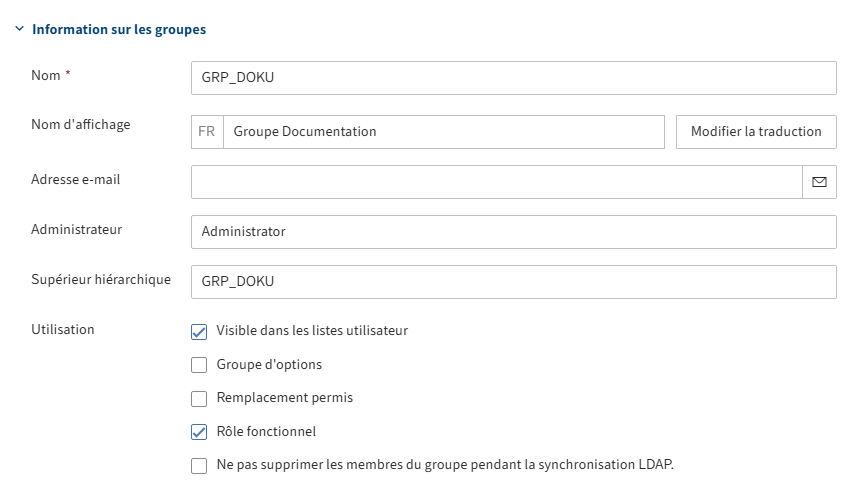Screen dimensions: 854x501
Task: Collapse the Information sur les groupes section
Action: pyautogui.click(x=19, y=30)
